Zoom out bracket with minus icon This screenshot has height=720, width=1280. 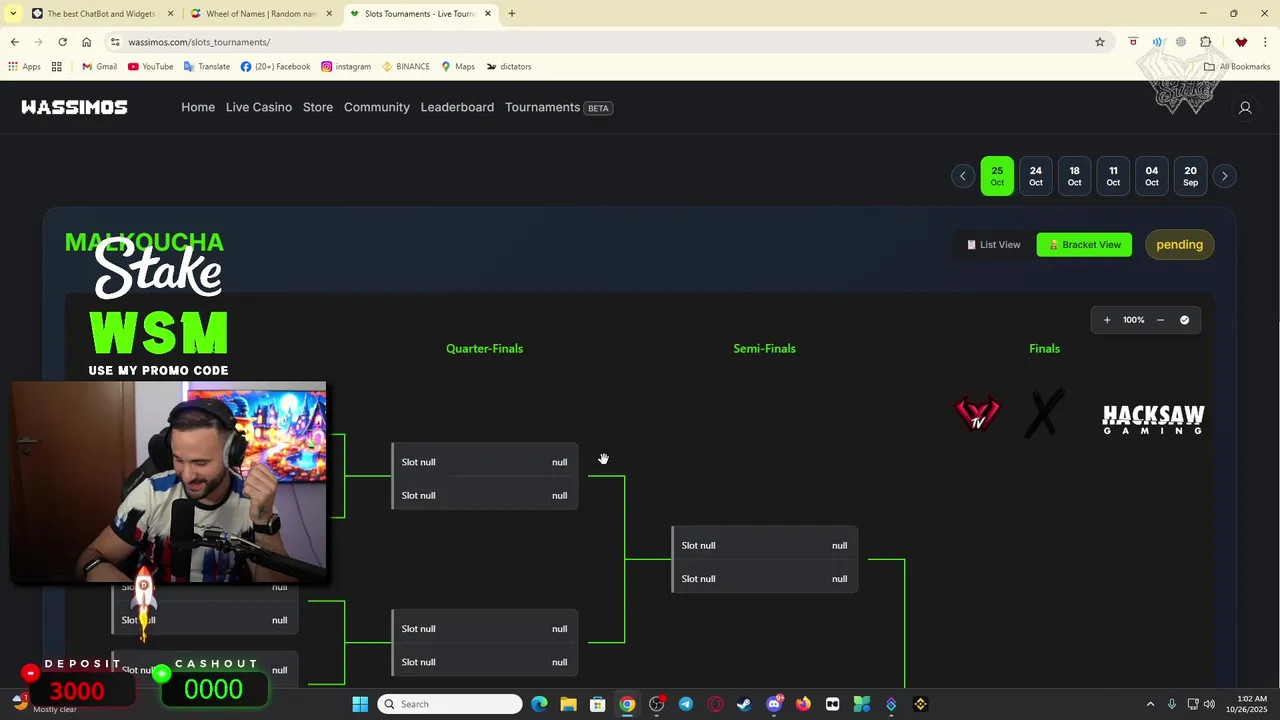[x=1160, y=320]
